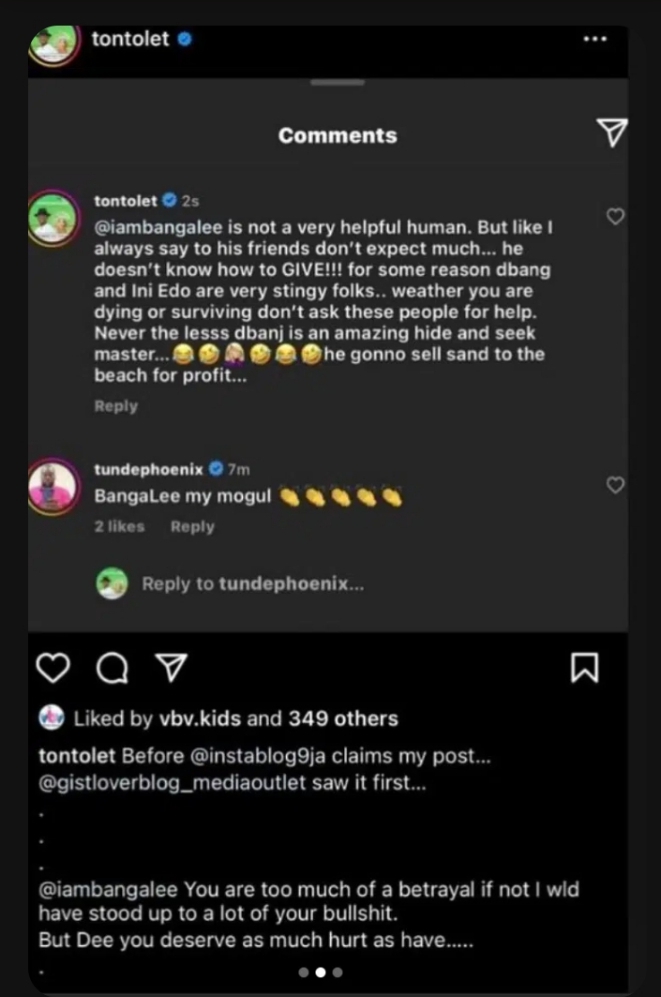Like tundephoenix's BangaLee comment
Screen dimensions: 661x997
click(x=616, y=485)
